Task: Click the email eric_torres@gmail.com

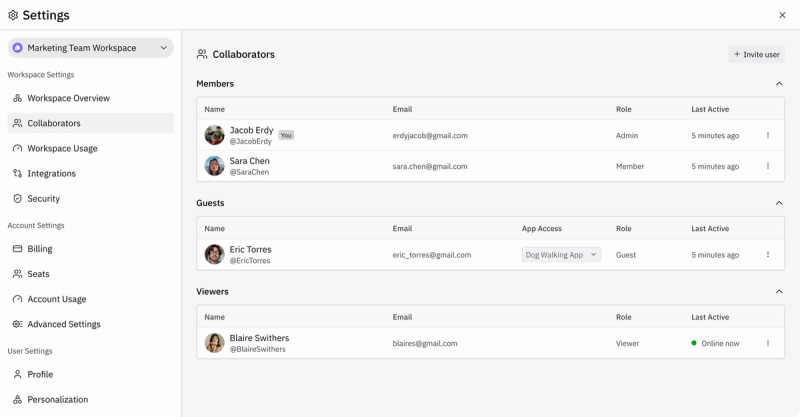Action: (x=432, y=255)
